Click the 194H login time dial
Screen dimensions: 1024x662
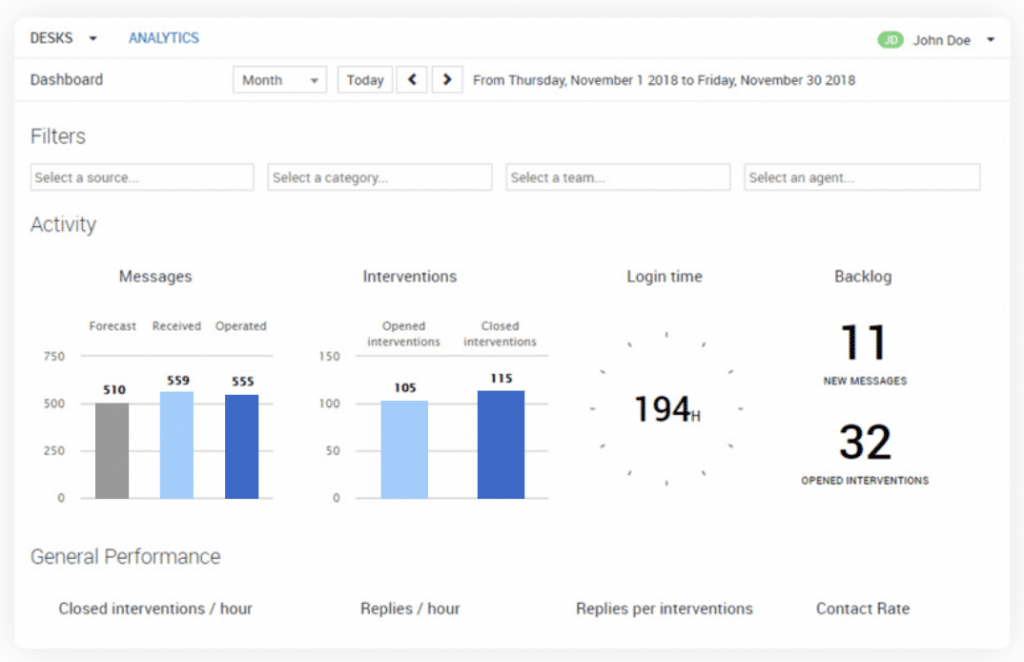pyautogui.click(x=666, y=409)
